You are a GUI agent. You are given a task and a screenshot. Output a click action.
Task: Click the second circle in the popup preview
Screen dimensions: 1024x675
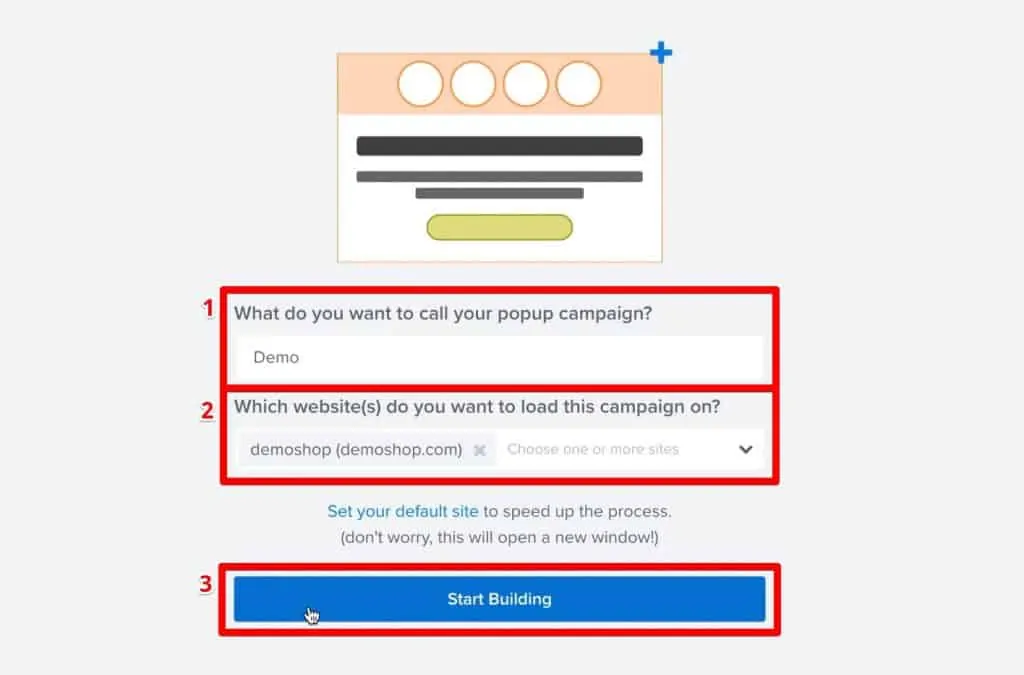point(474,83)
